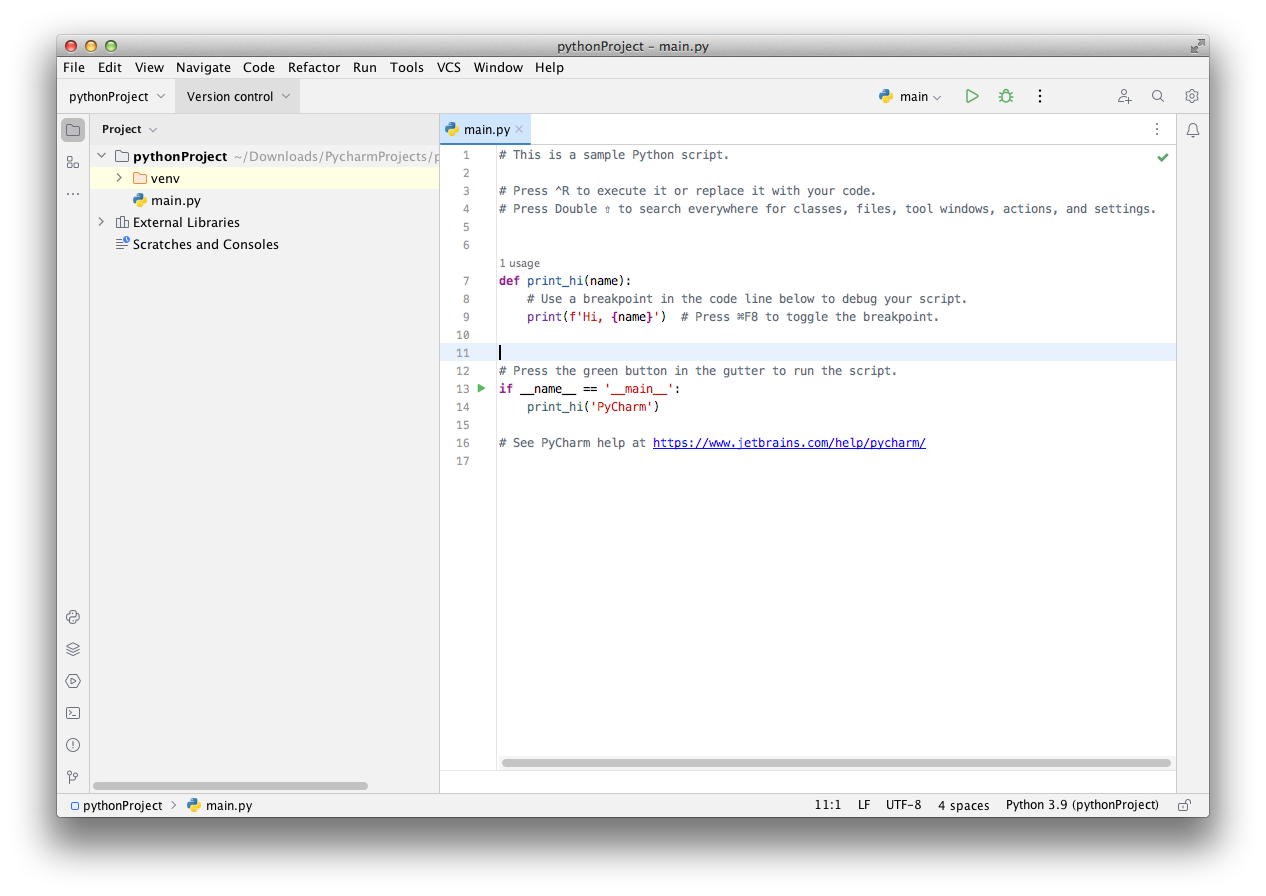The image size is (1266, 896).
Task: Click the '1 usage' hint above print_hi
Action: (519, 263)
